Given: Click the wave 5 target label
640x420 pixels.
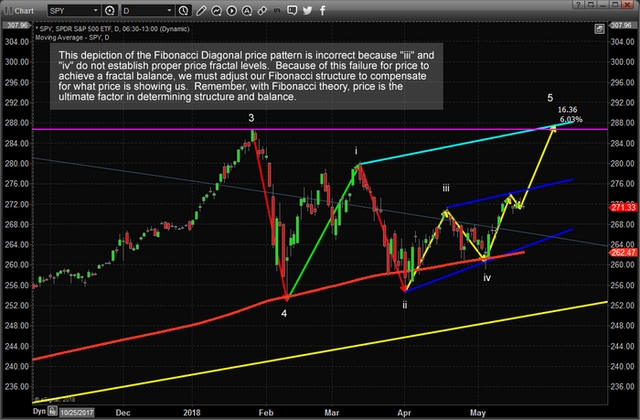Looking at the screenshot, I should coord(550,98).
